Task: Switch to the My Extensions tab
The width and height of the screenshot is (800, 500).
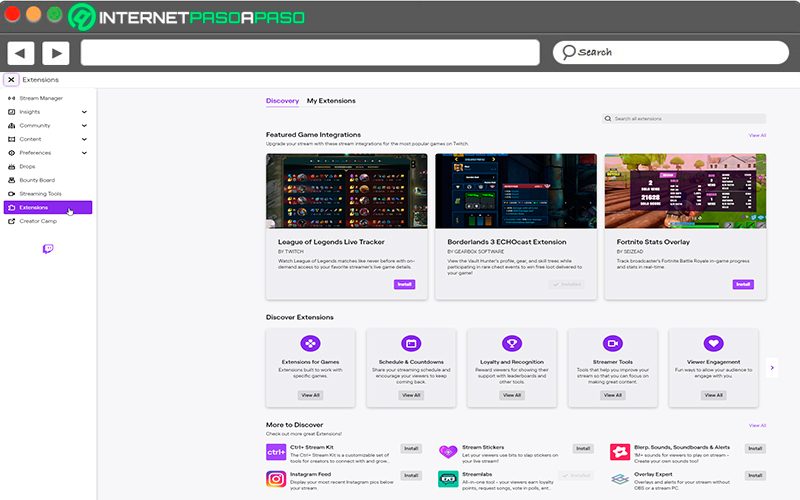Action: coord(331,101)
